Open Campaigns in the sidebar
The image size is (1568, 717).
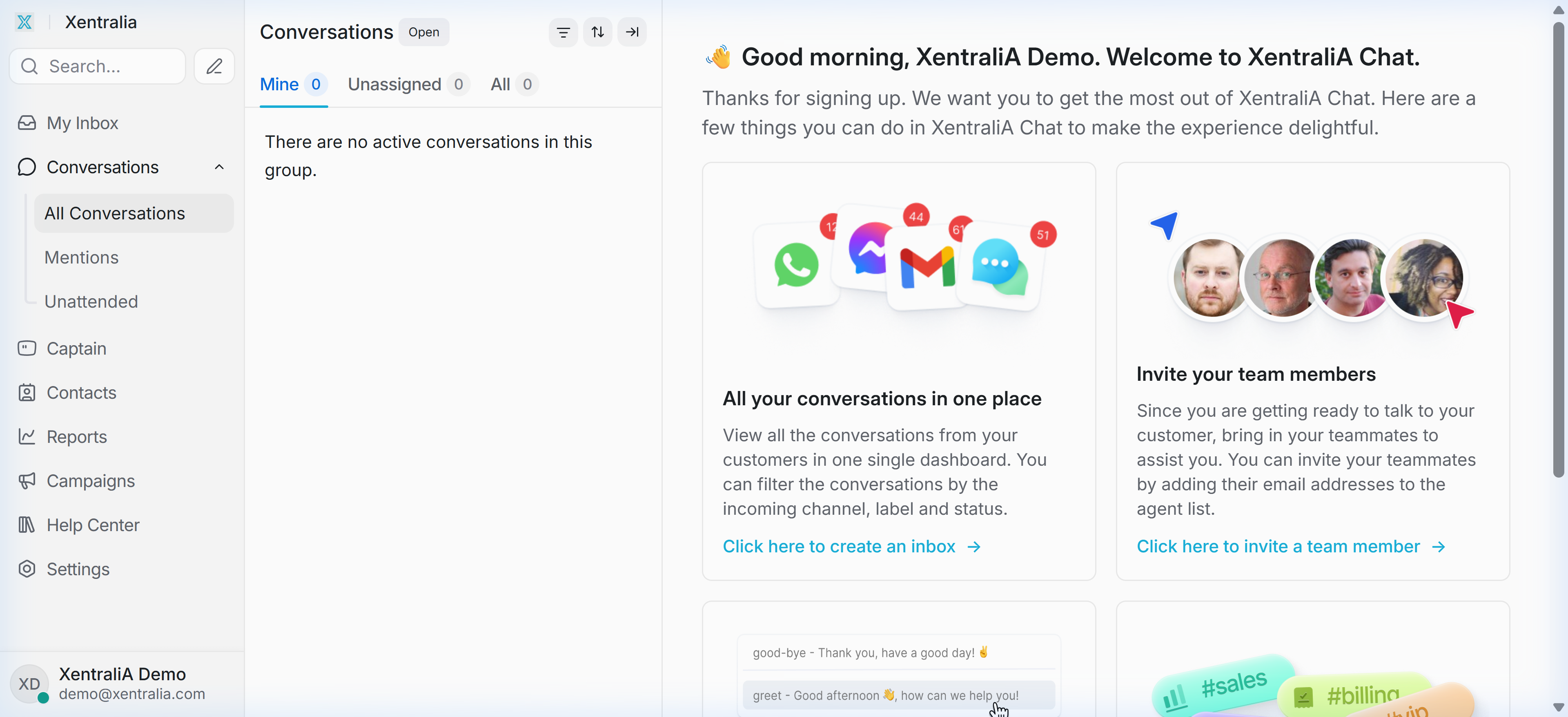(90, 480)
